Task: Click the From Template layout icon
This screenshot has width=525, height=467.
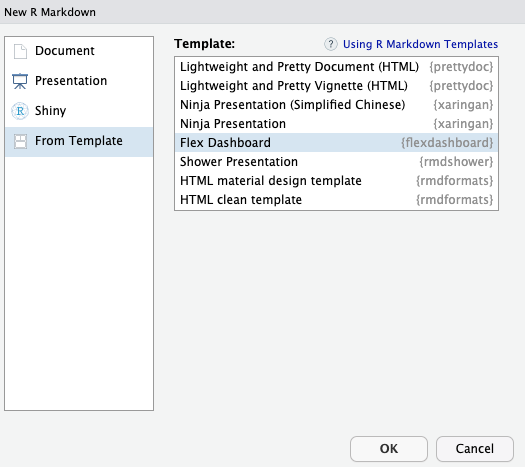Action: point(20,141)
